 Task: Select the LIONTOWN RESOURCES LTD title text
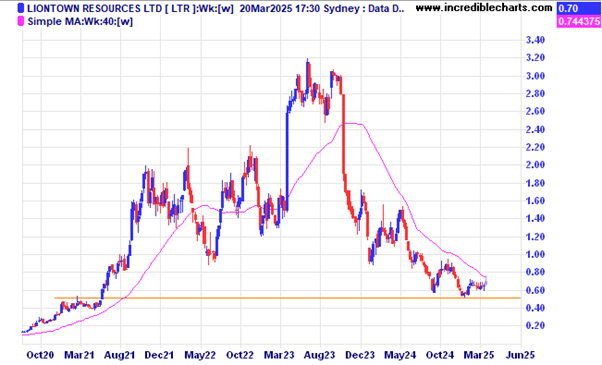pos(94,8)
